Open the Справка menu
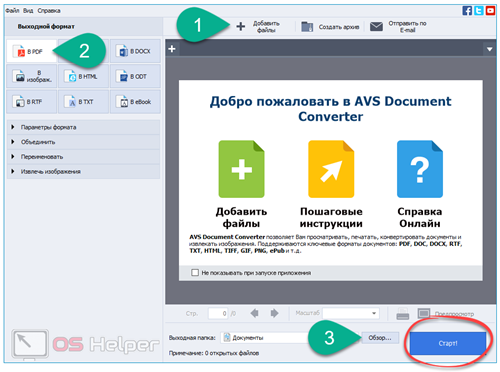Viewport: 500px width, 372px height. [49, 11]
